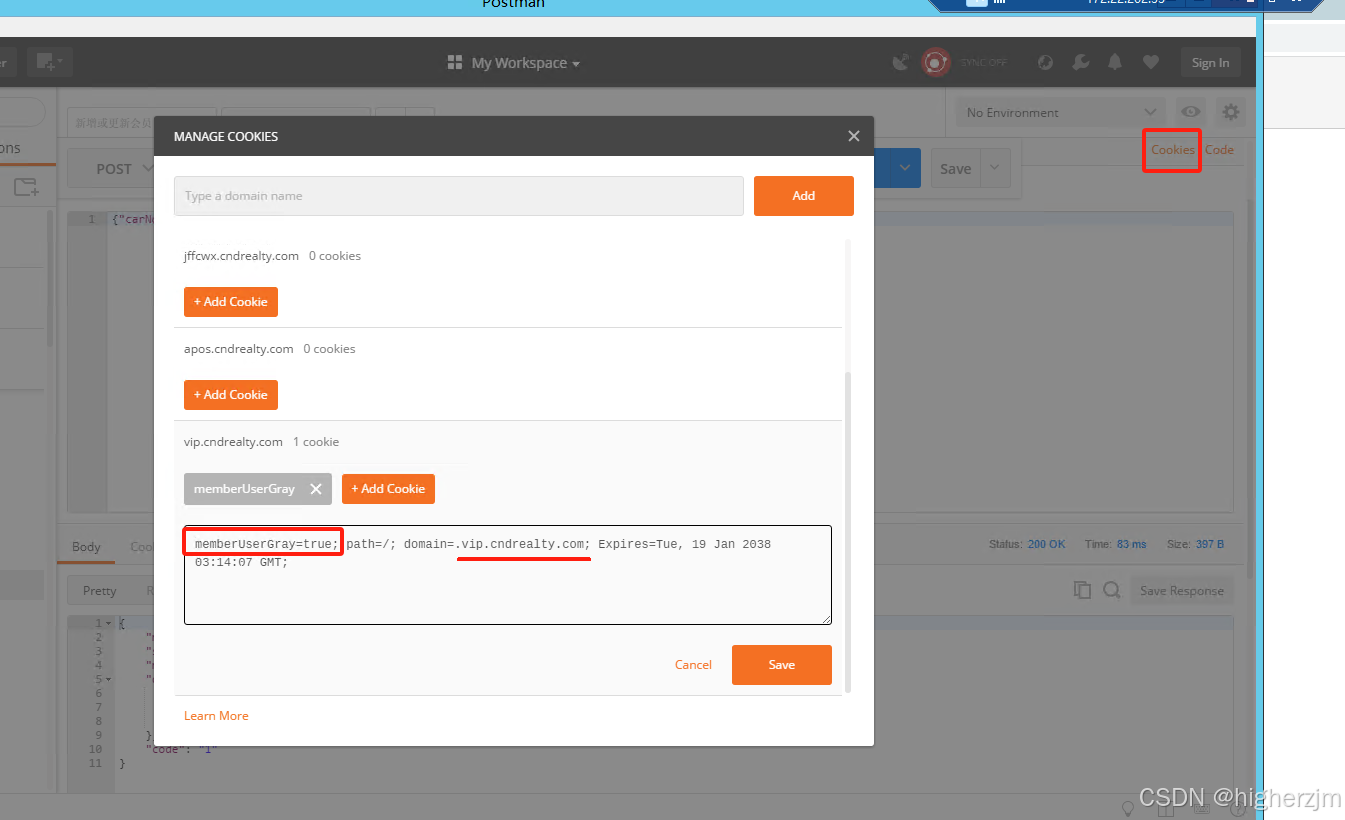Click the vip.cndrealty.com domain name
1345x820 pixels.
233,442
